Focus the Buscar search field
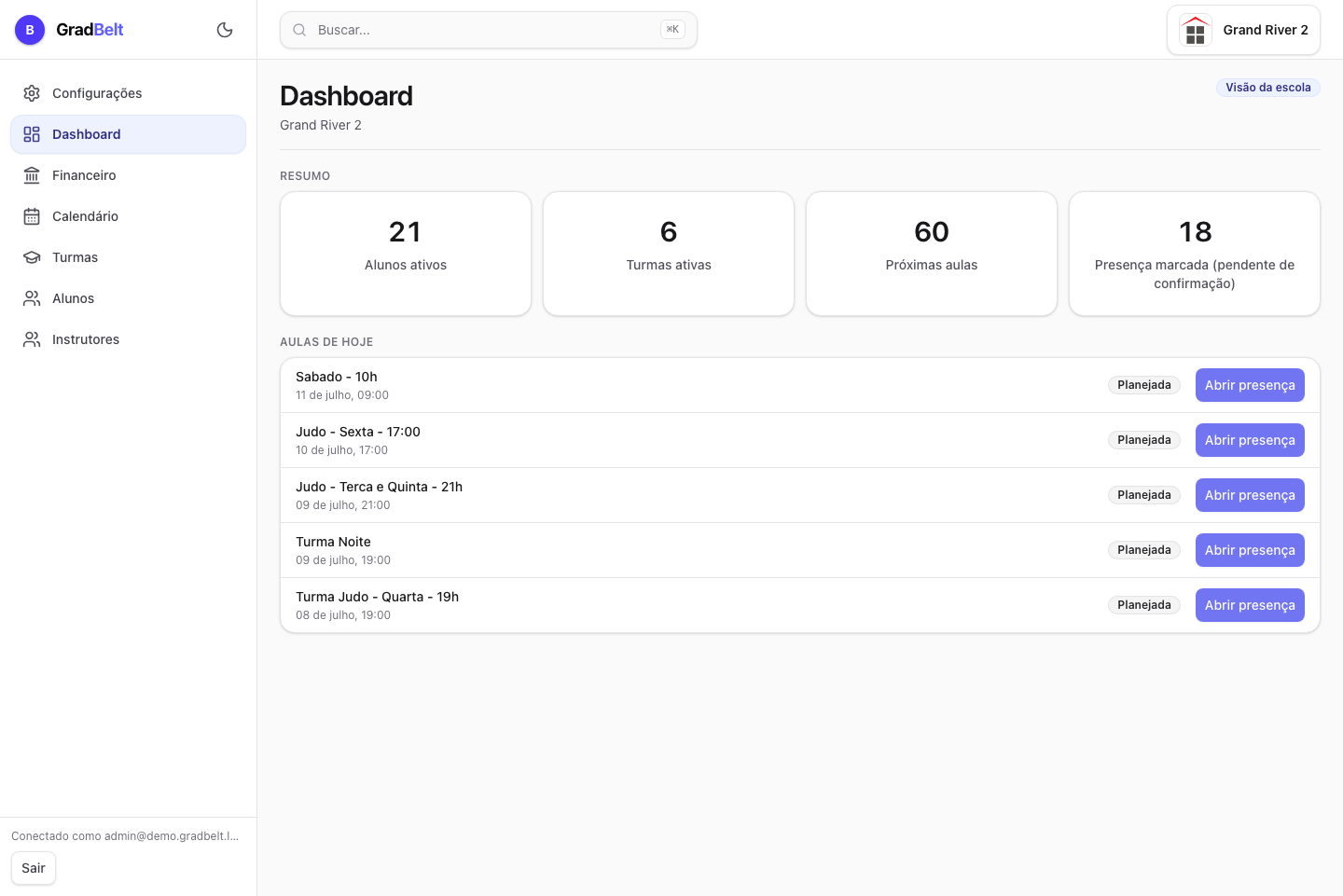Viewport: 1343px width, 896px height. (x=489, y=30)
